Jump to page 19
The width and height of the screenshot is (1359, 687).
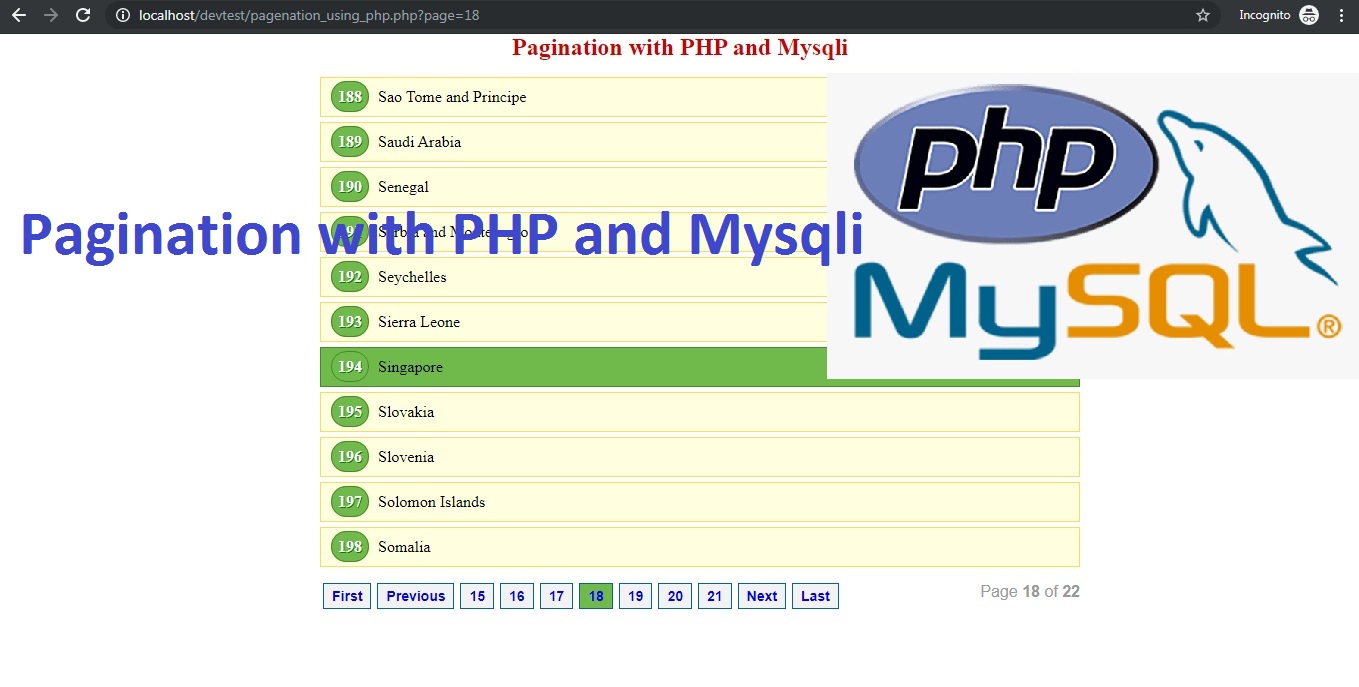click(x=635, y=596)
